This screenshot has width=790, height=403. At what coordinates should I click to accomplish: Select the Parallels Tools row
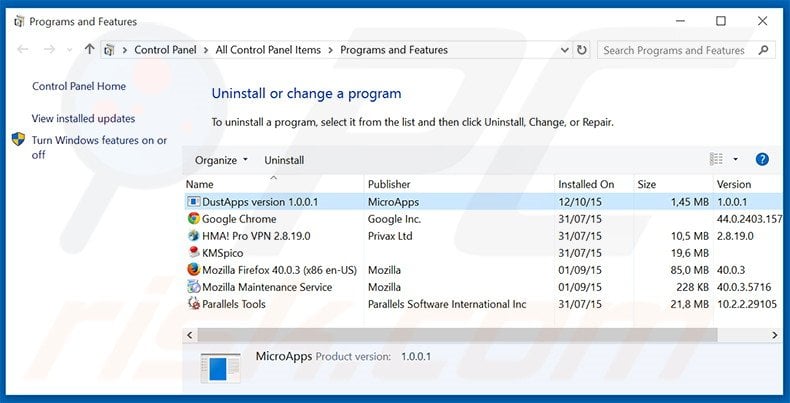coord(483,304)
